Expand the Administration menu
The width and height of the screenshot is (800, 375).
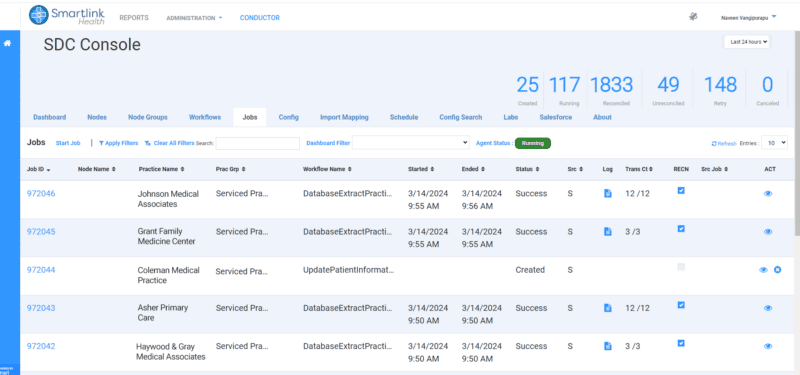194,18
